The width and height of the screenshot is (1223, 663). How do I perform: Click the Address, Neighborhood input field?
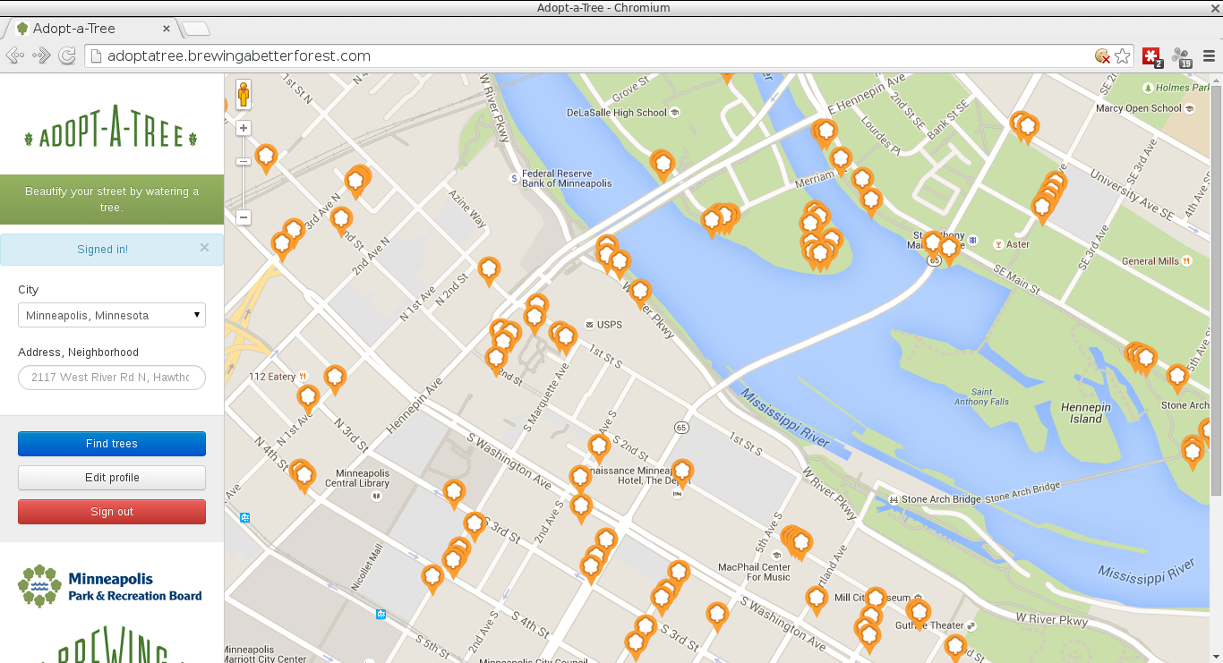112,377
